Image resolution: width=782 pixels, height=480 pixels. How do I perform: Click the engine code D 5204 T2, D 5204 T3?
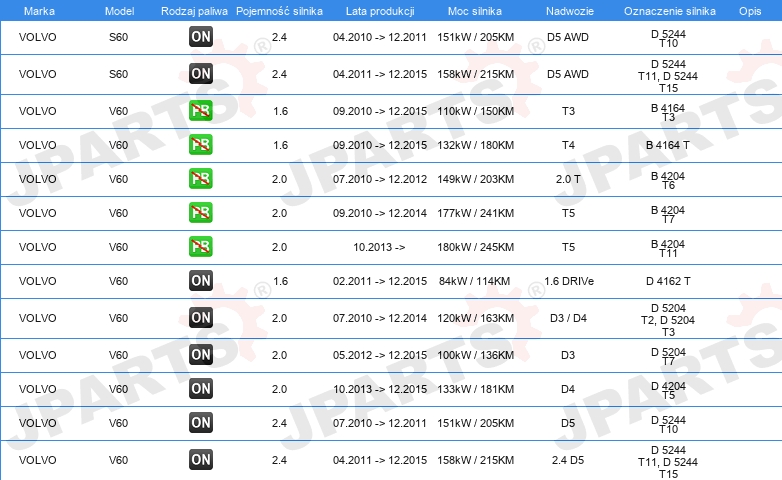click(x=668, y=319)
